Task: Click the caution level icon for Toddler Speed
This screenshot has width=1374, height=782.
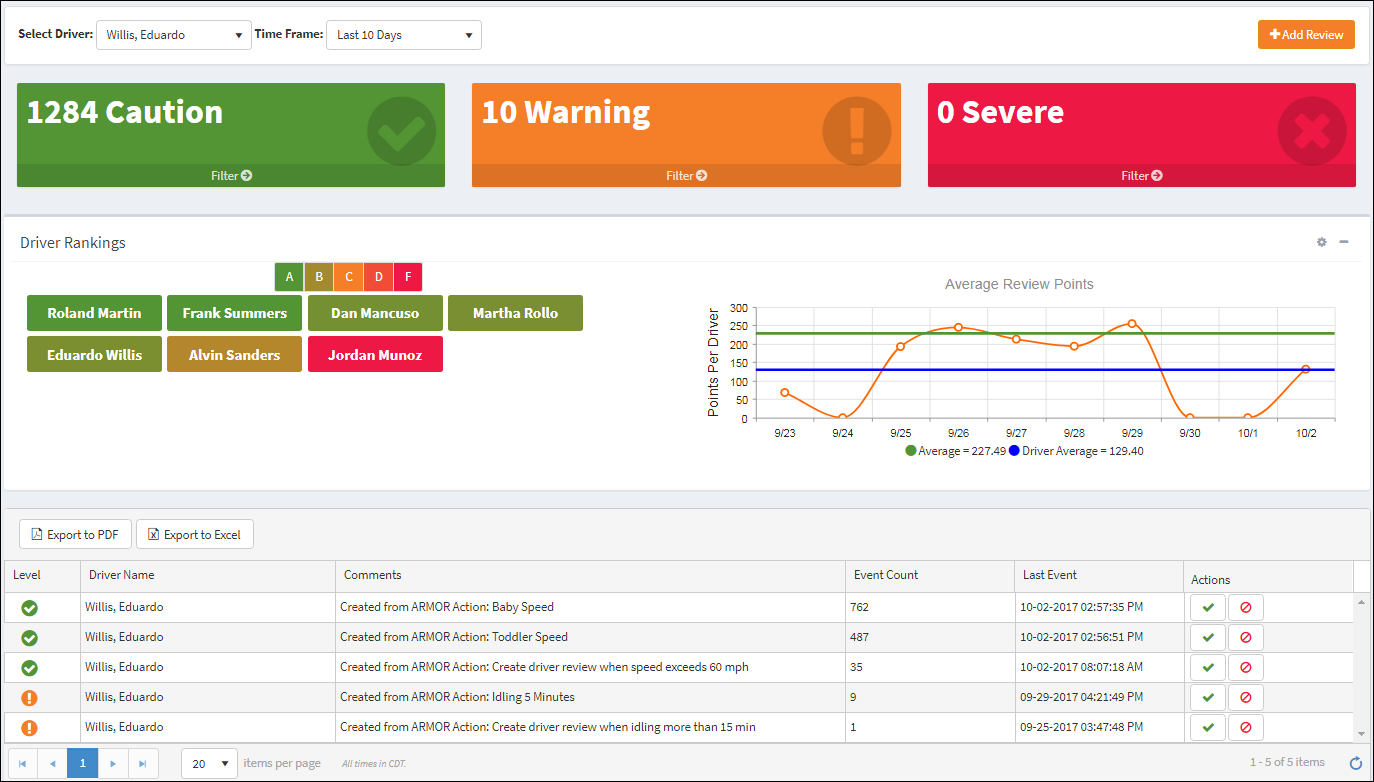Action: 30,637
